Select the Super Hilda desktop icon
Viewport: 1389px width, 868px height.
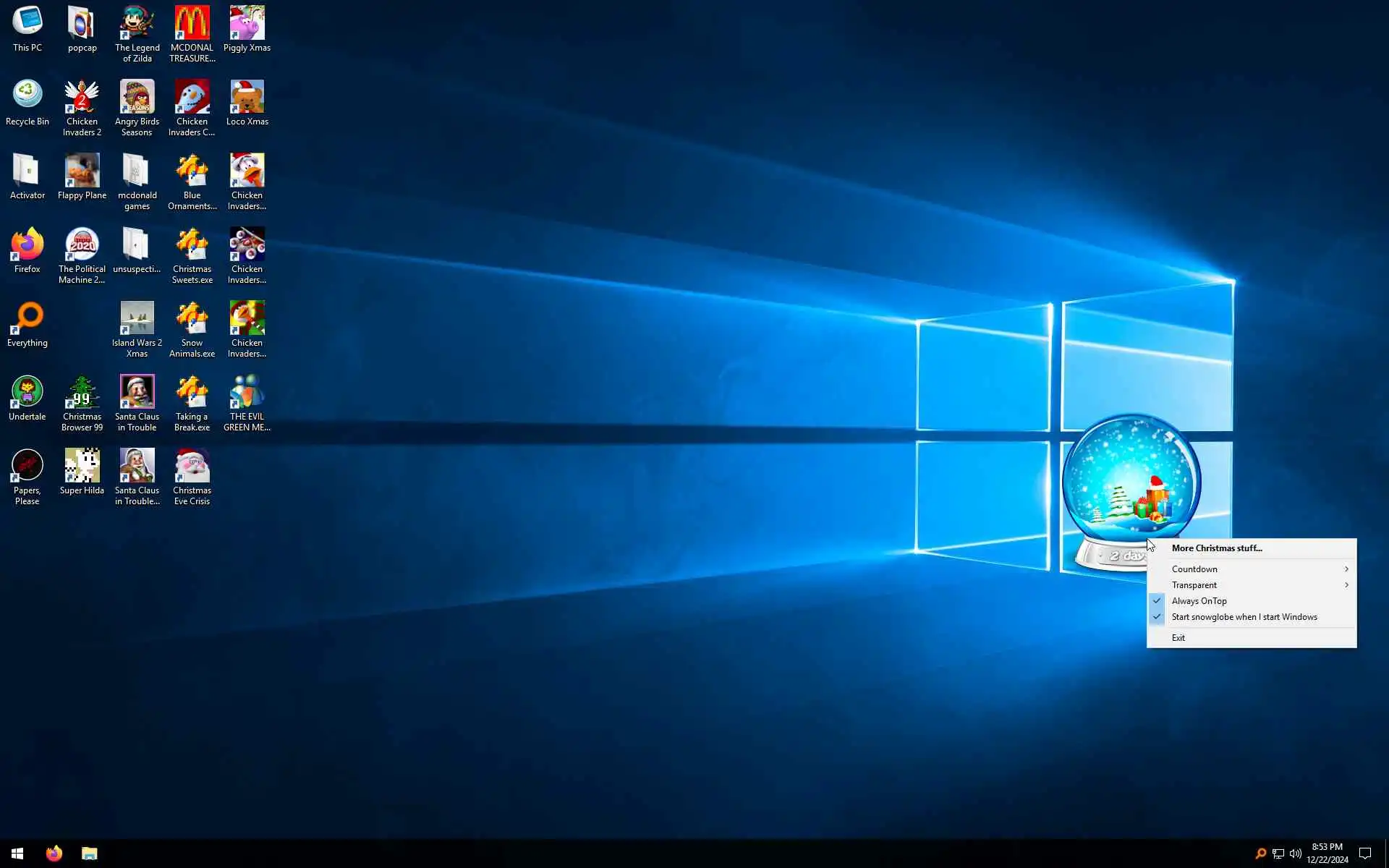pyautogui.click(x=82, y=467)
